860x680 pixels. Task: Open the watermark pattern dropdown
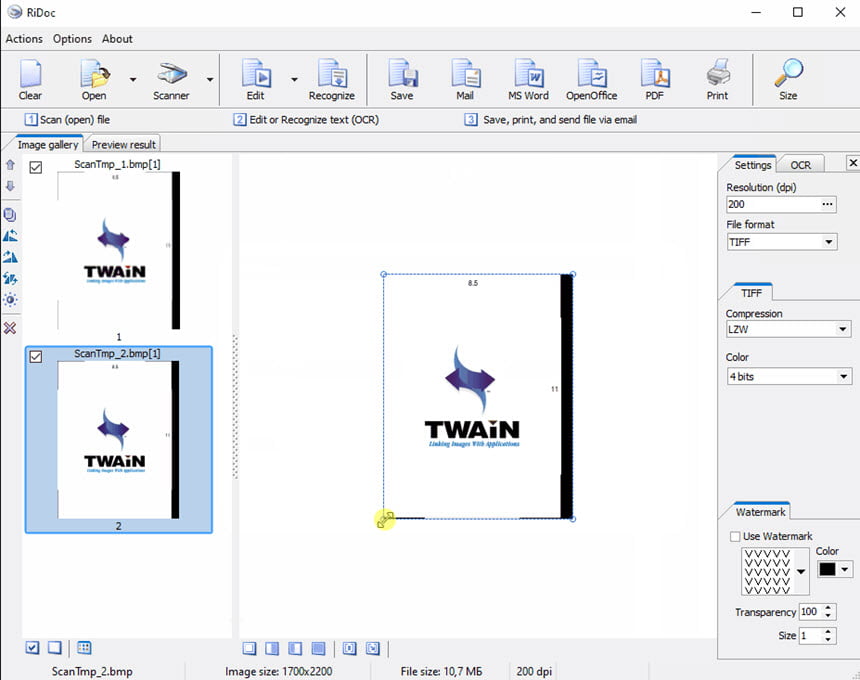(801, 571)
